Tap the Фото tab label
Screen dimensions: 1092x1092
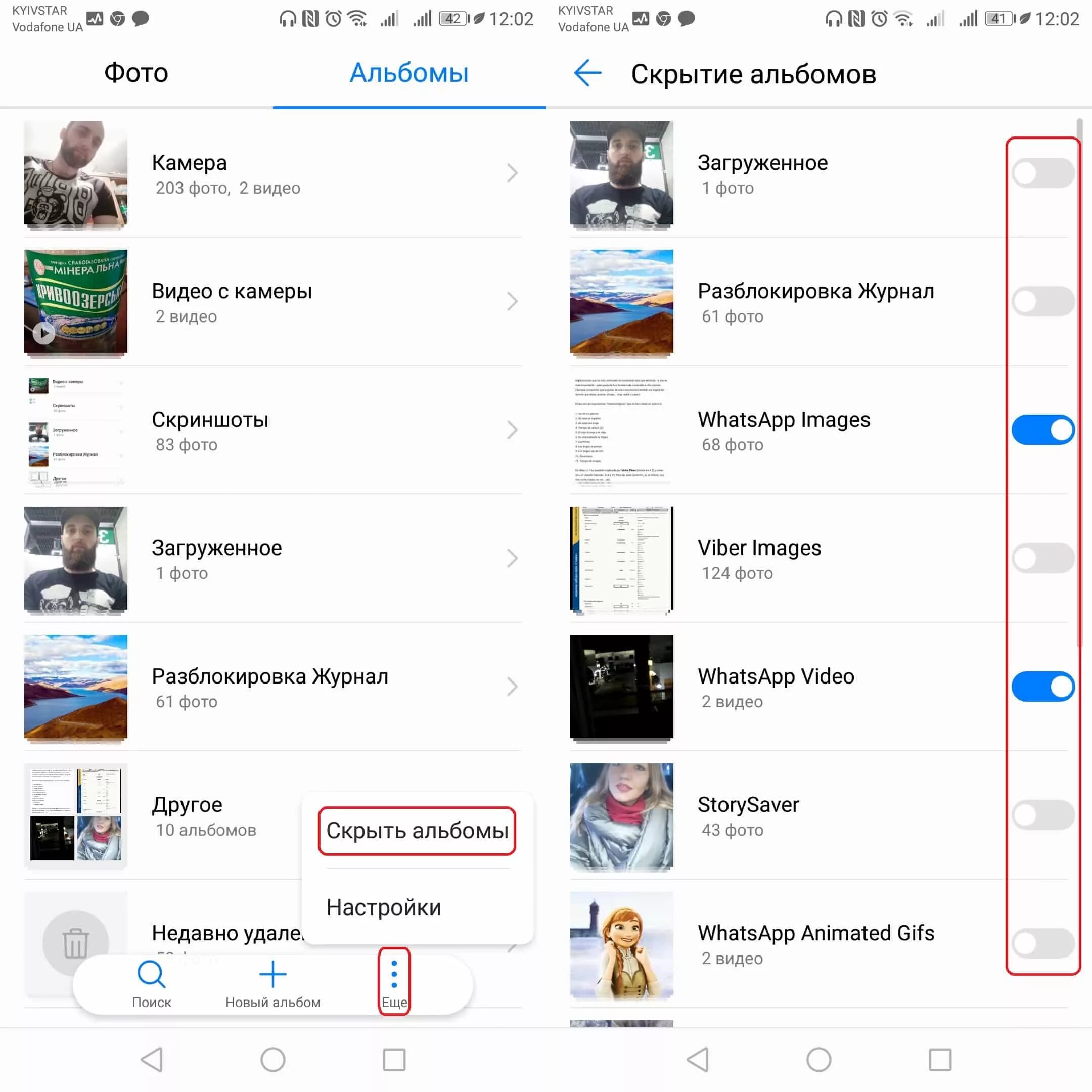point(136,72)
